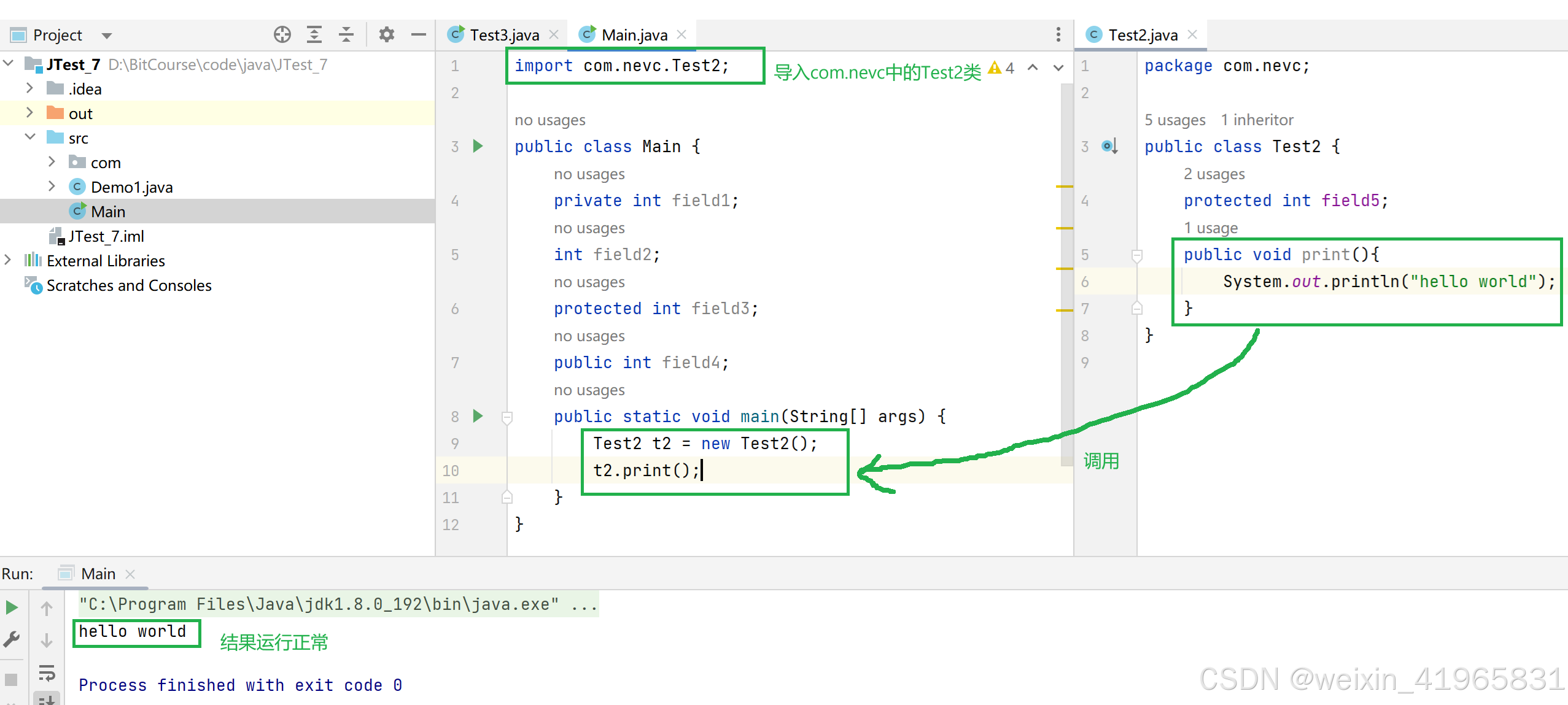The width and height of the screenshot is (1568, 705).
Task: Collapse the src folder in project tree
Action: (x=29, y=137)
